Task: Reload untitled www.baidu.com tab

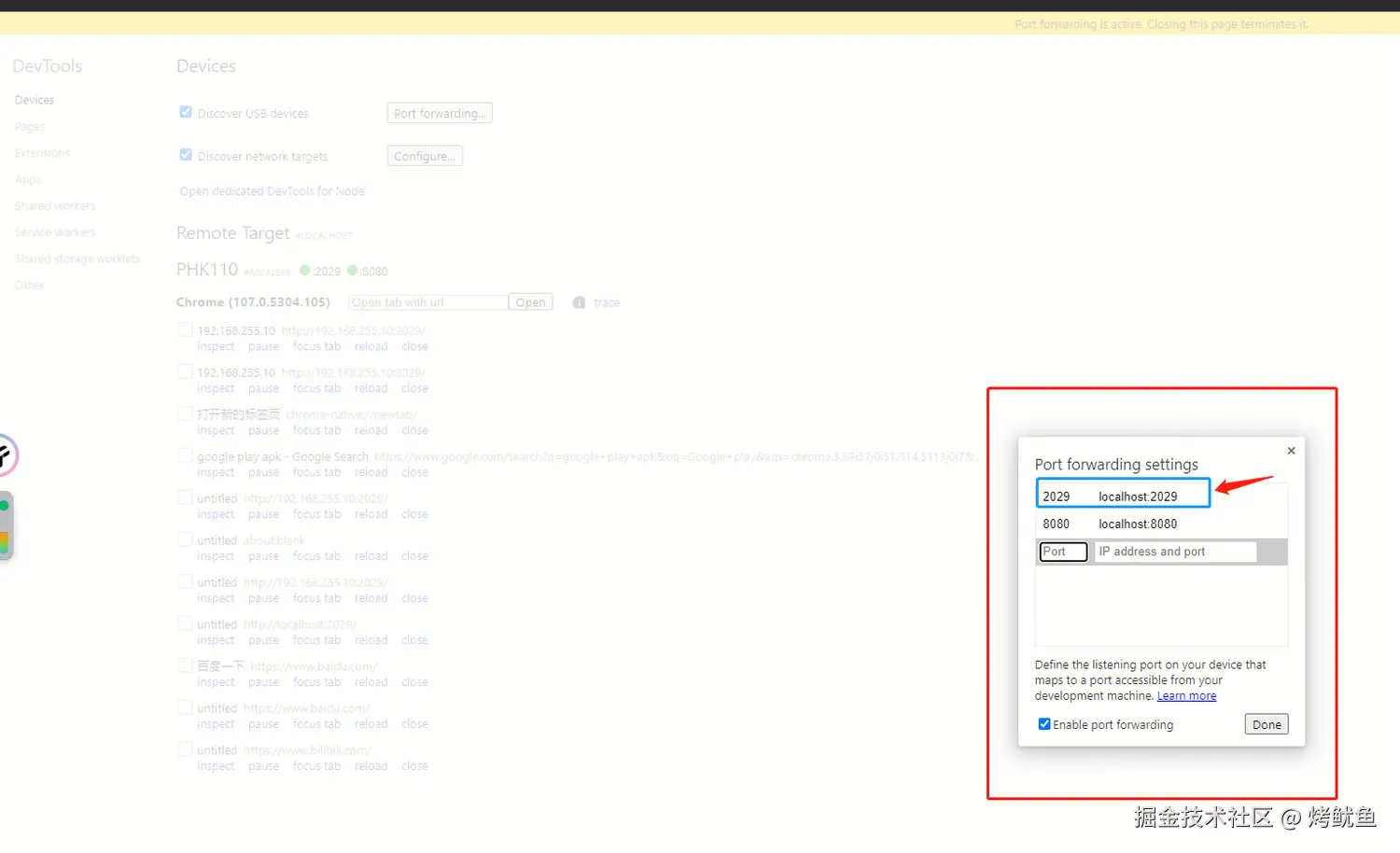Action: point(371,724)
